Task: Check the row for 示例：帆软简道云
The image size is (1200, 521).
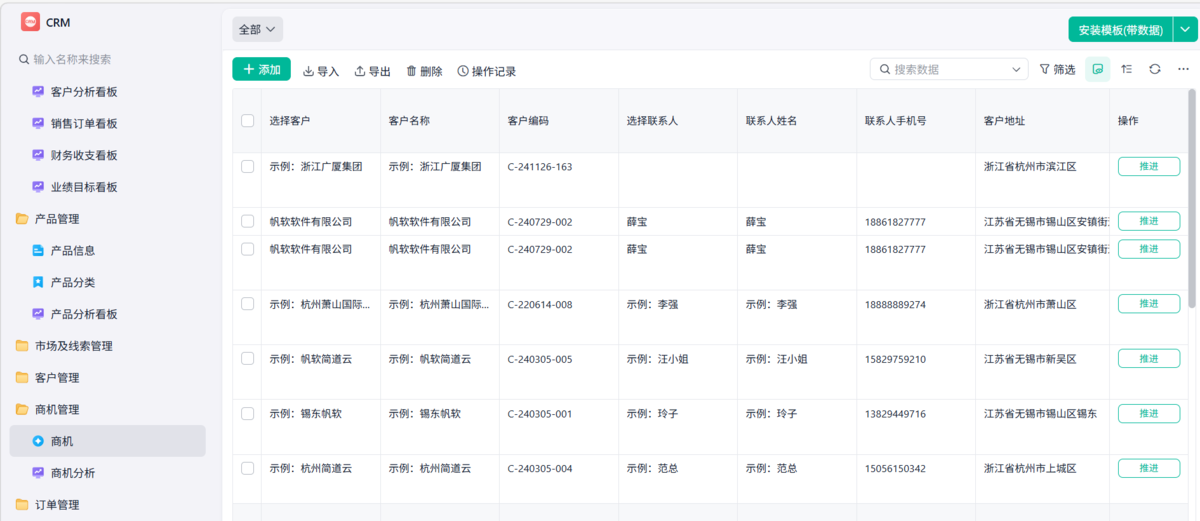Action: coord(248,359)
